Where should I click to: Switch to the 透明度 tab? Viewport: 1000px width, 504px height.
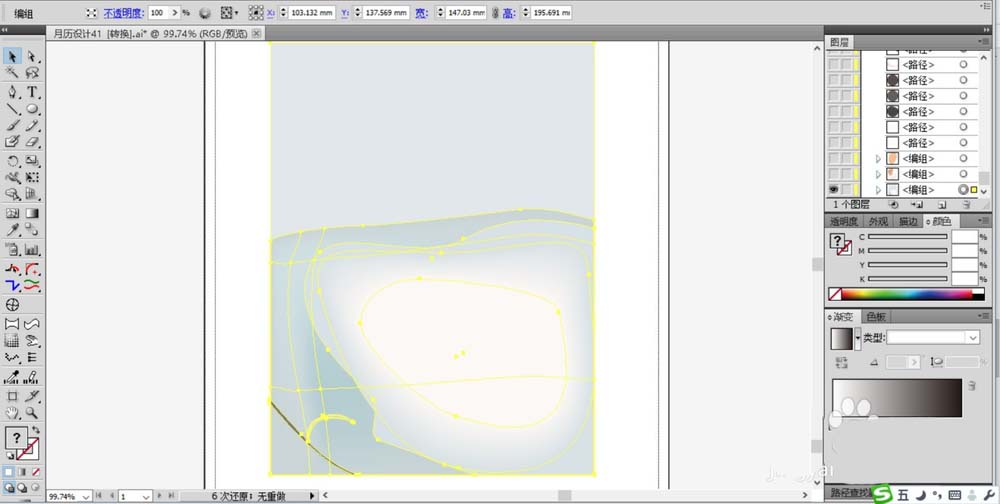(843, 221)
